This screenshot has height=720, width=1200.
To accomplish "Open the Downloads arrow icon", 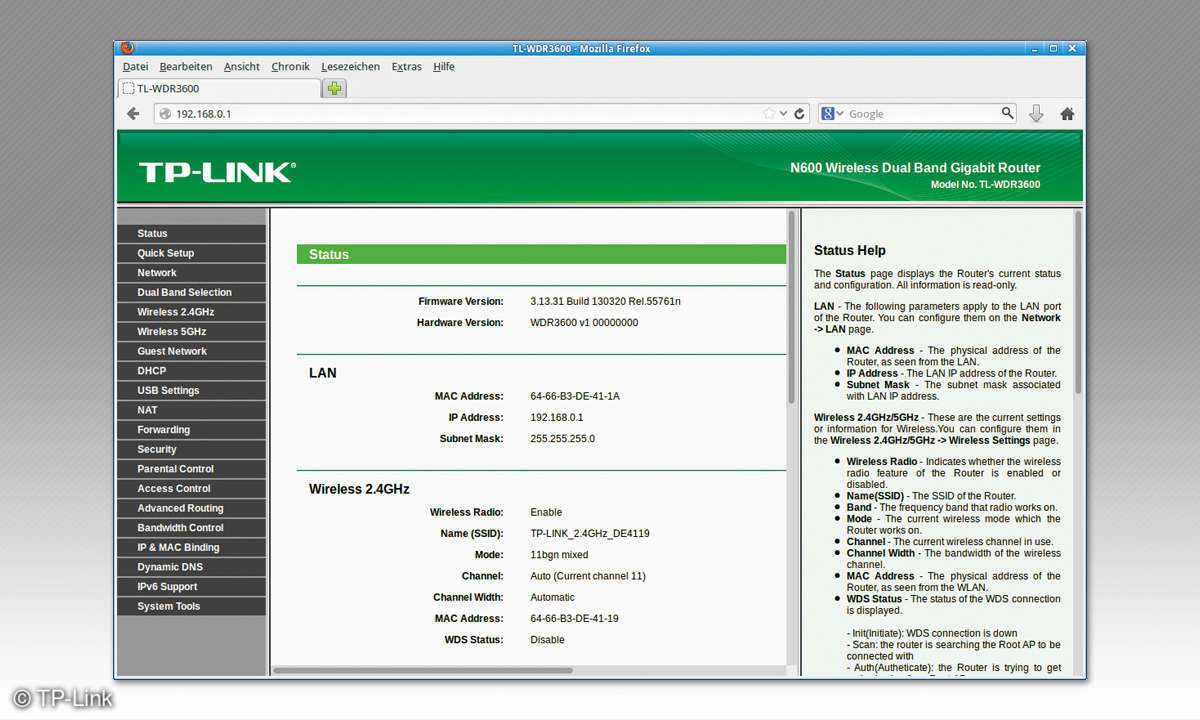I will pos(1036,114).
